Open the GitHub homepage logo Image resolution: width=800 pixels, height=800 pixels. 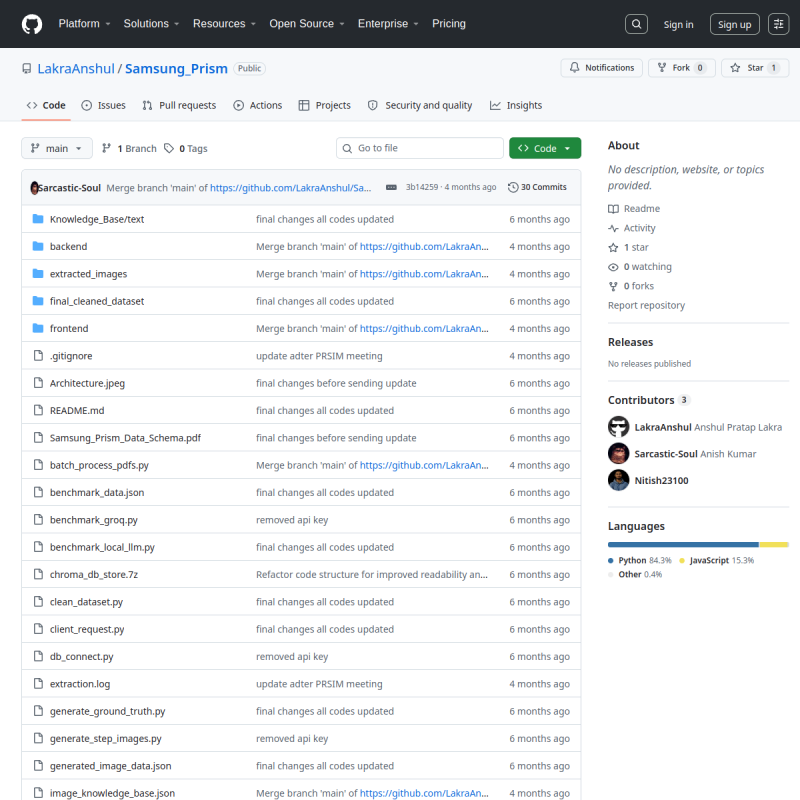(32, 24)
